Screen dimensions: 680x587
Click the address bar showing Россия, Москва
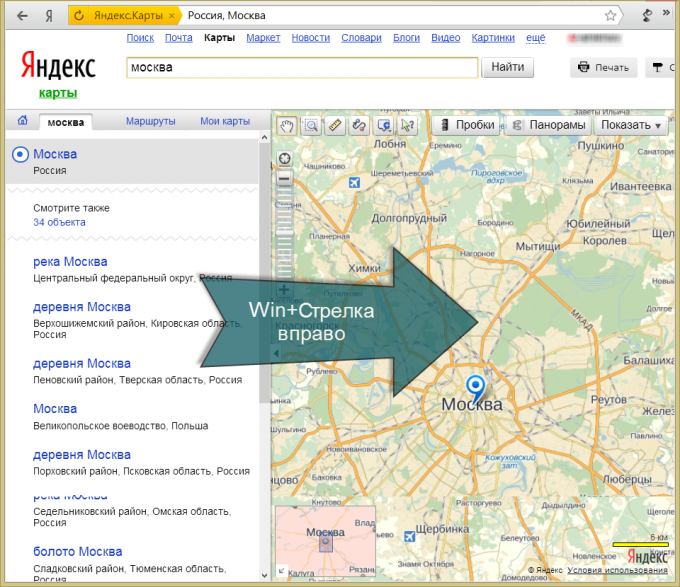tap(390, 16)
